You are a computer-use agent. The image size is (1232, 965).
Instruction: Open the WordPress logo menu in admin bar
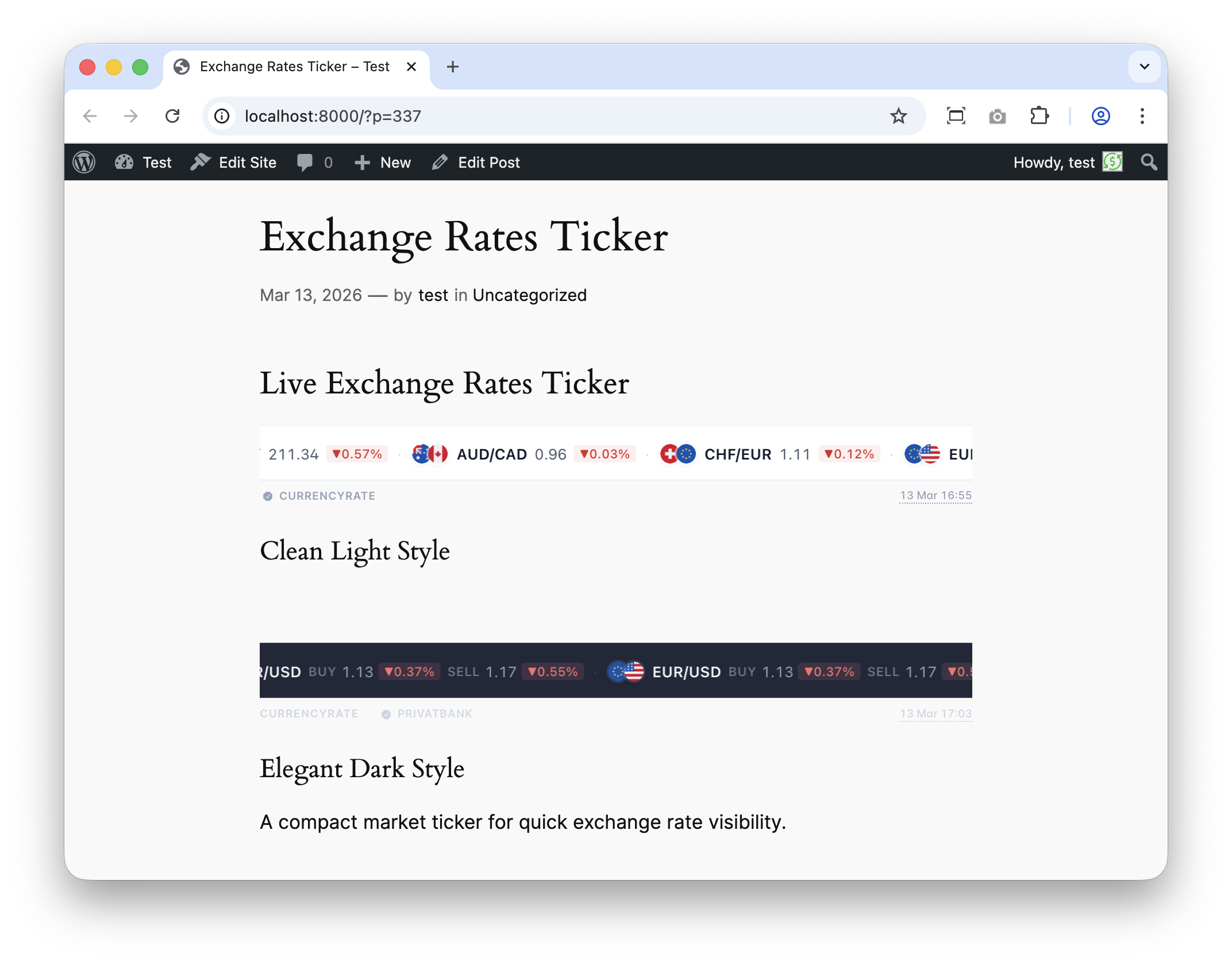tap(84, 162)
